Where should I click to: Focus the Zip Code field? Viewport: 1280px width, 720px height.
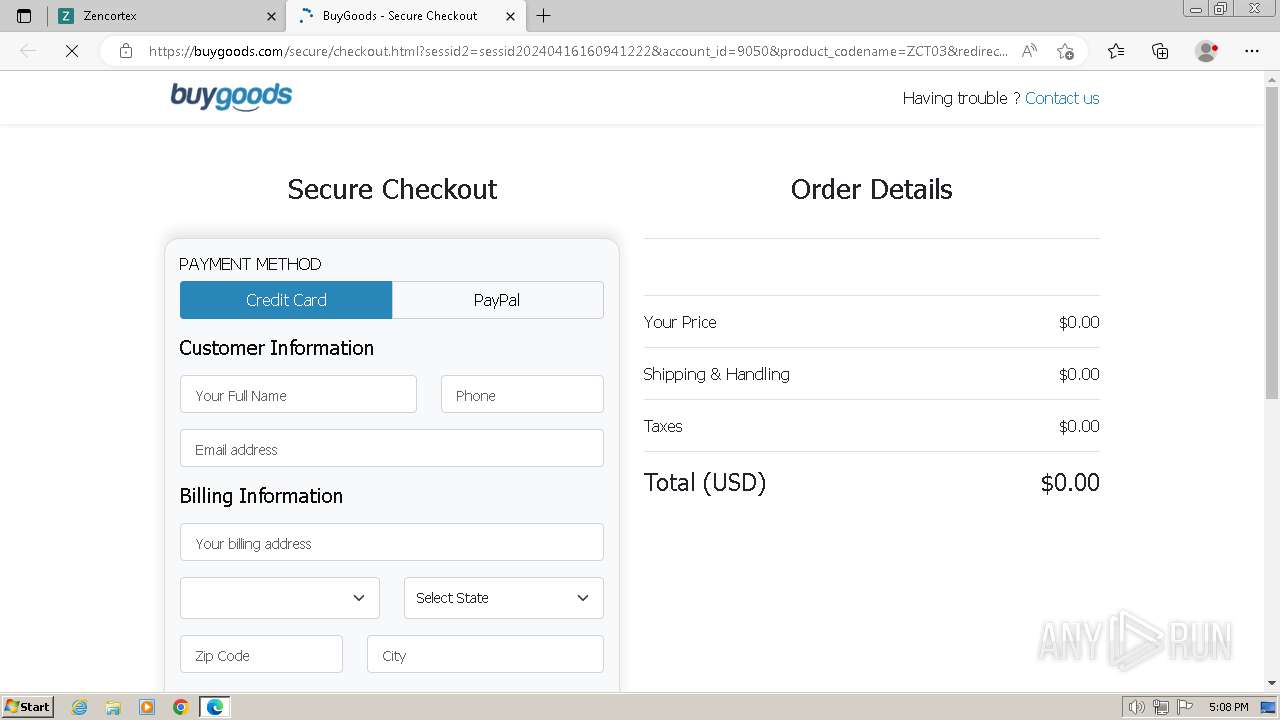(261, 654)
